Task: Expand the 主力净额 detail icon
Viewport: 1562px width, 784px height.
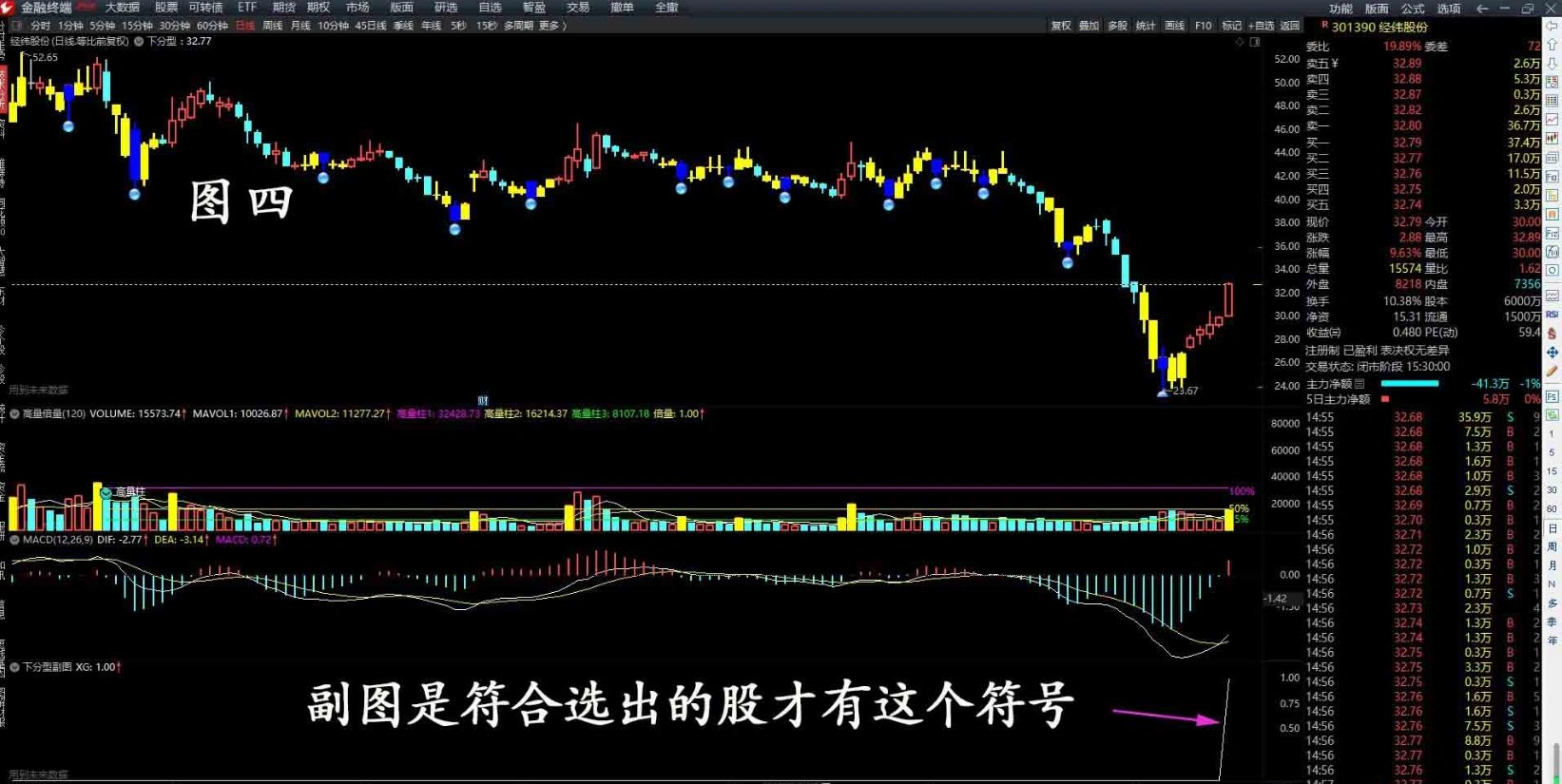Action: tap(1360, 384)
